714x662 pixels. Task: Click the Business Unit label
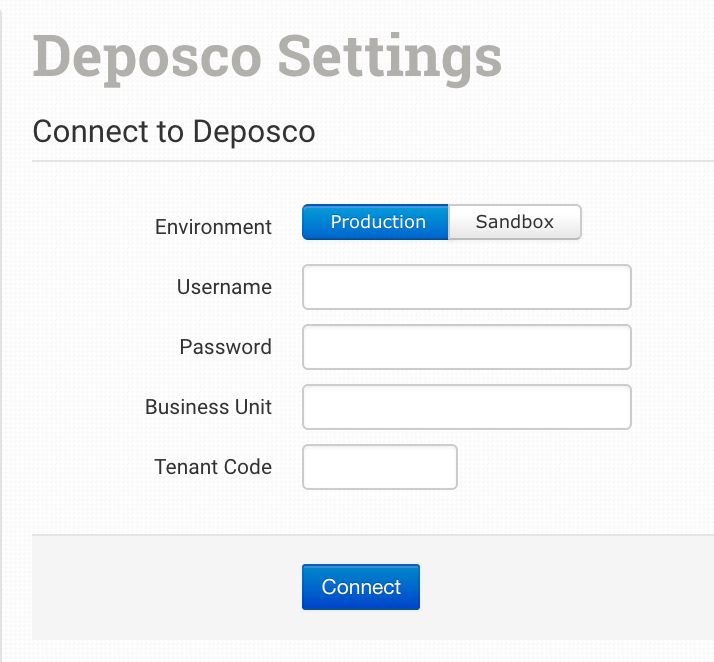pos(208,407)
